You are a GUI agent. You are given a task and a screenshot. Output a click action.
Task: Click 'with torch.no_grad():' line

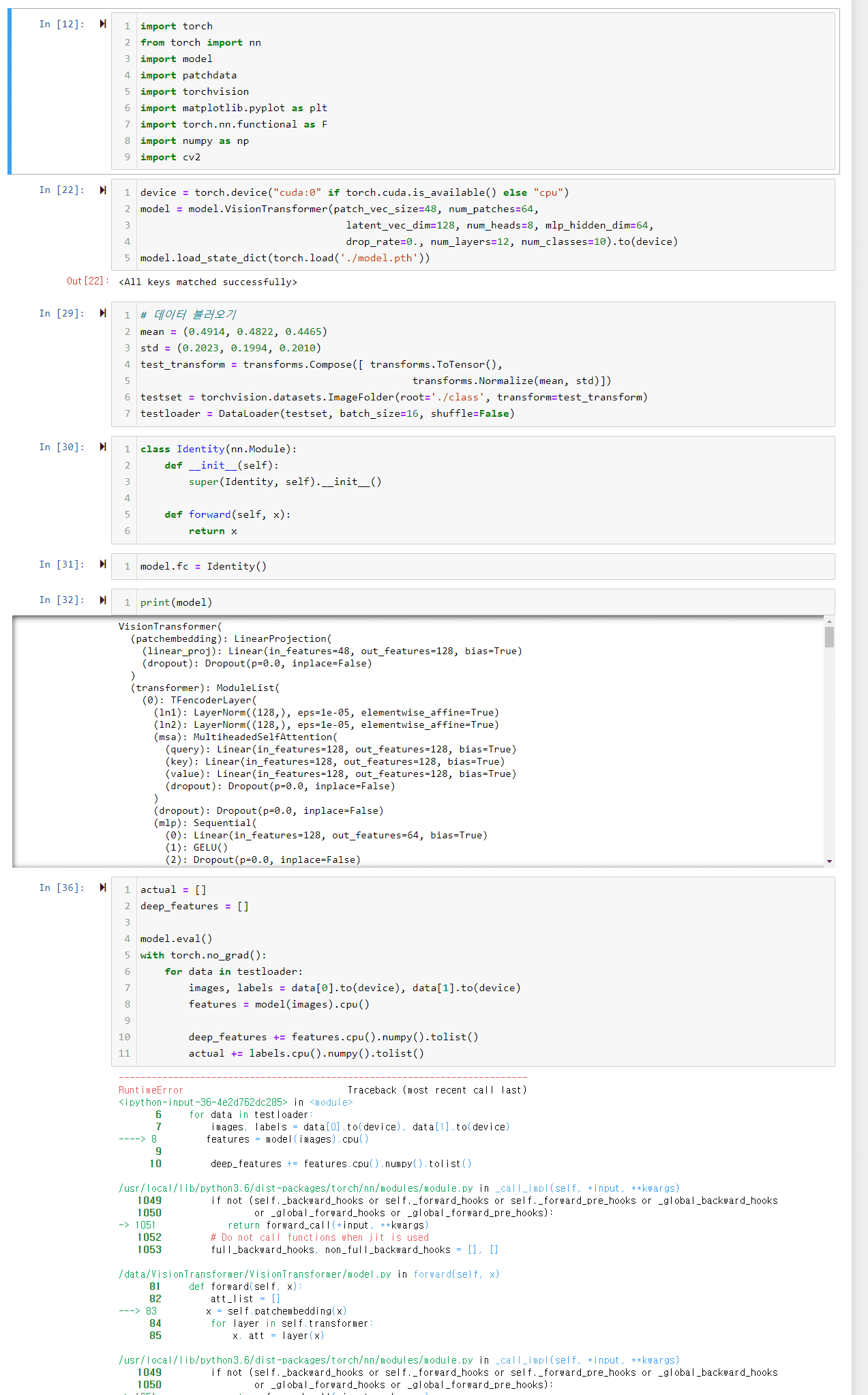(203, 955)
